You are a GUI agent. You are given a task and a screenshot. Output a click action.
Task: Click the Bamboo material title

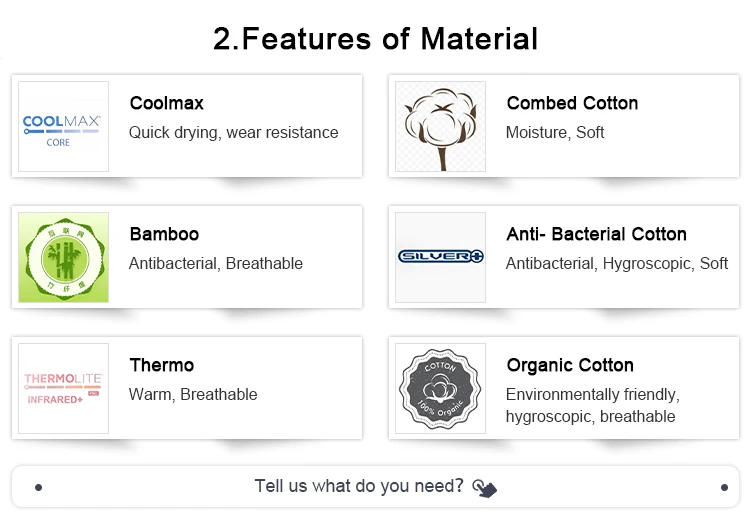[x=164, y=234]
